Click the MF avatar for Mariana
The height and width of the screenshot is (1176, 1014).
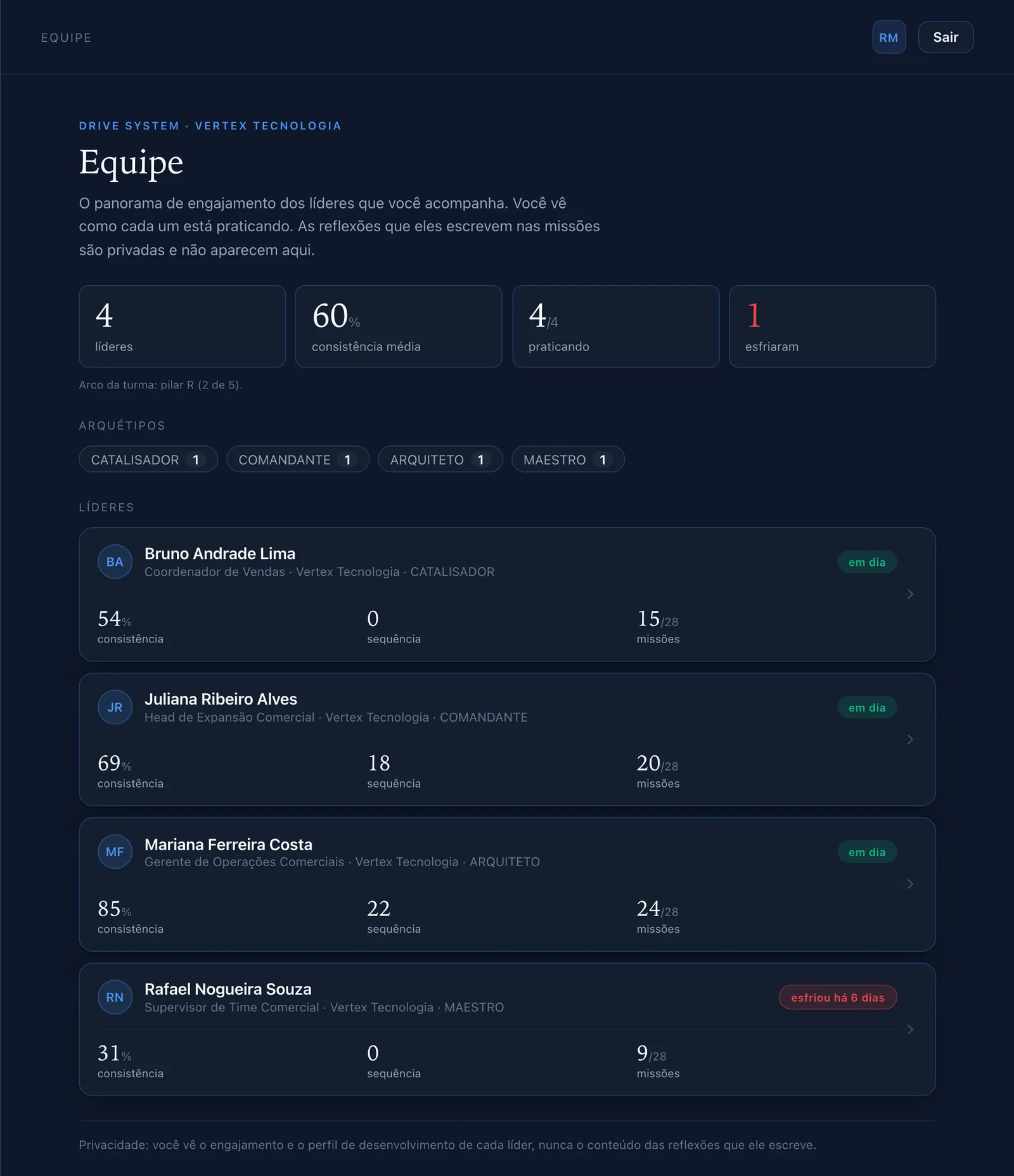(115, 852)
